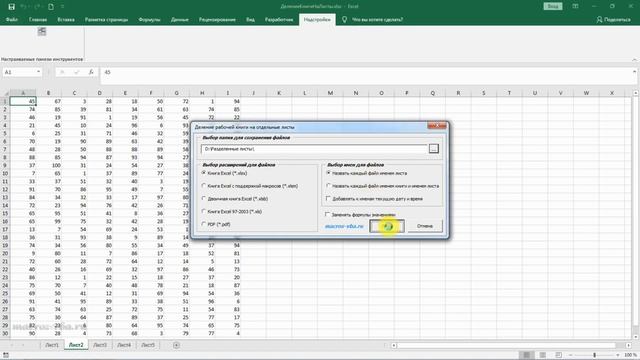Open the Главная tab
The image size is (640, 360).
point(38,19)
